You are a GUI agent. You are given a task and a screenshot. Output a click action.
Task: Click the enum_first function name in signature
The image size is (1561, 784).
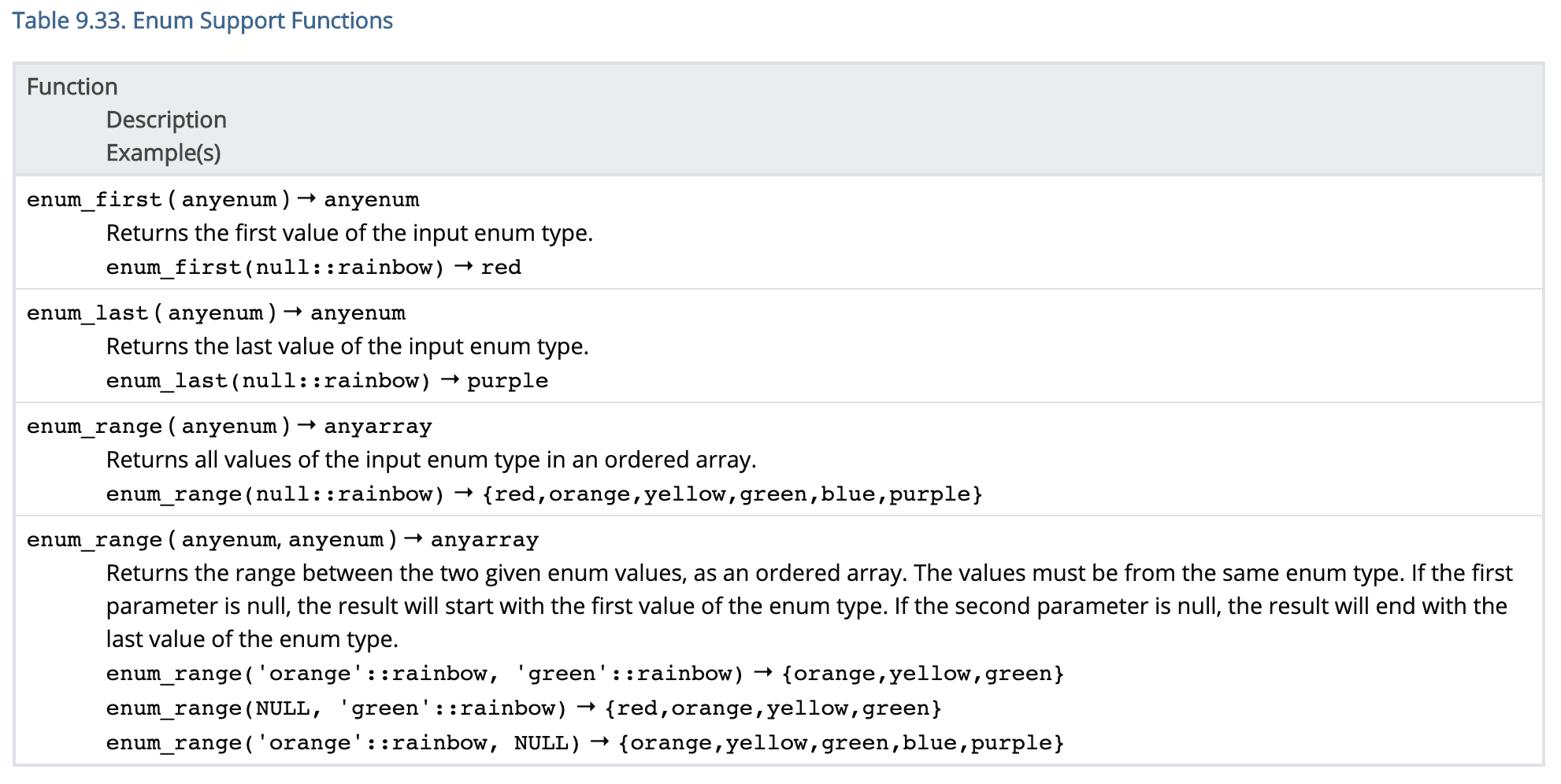click(x=94, y=200)
